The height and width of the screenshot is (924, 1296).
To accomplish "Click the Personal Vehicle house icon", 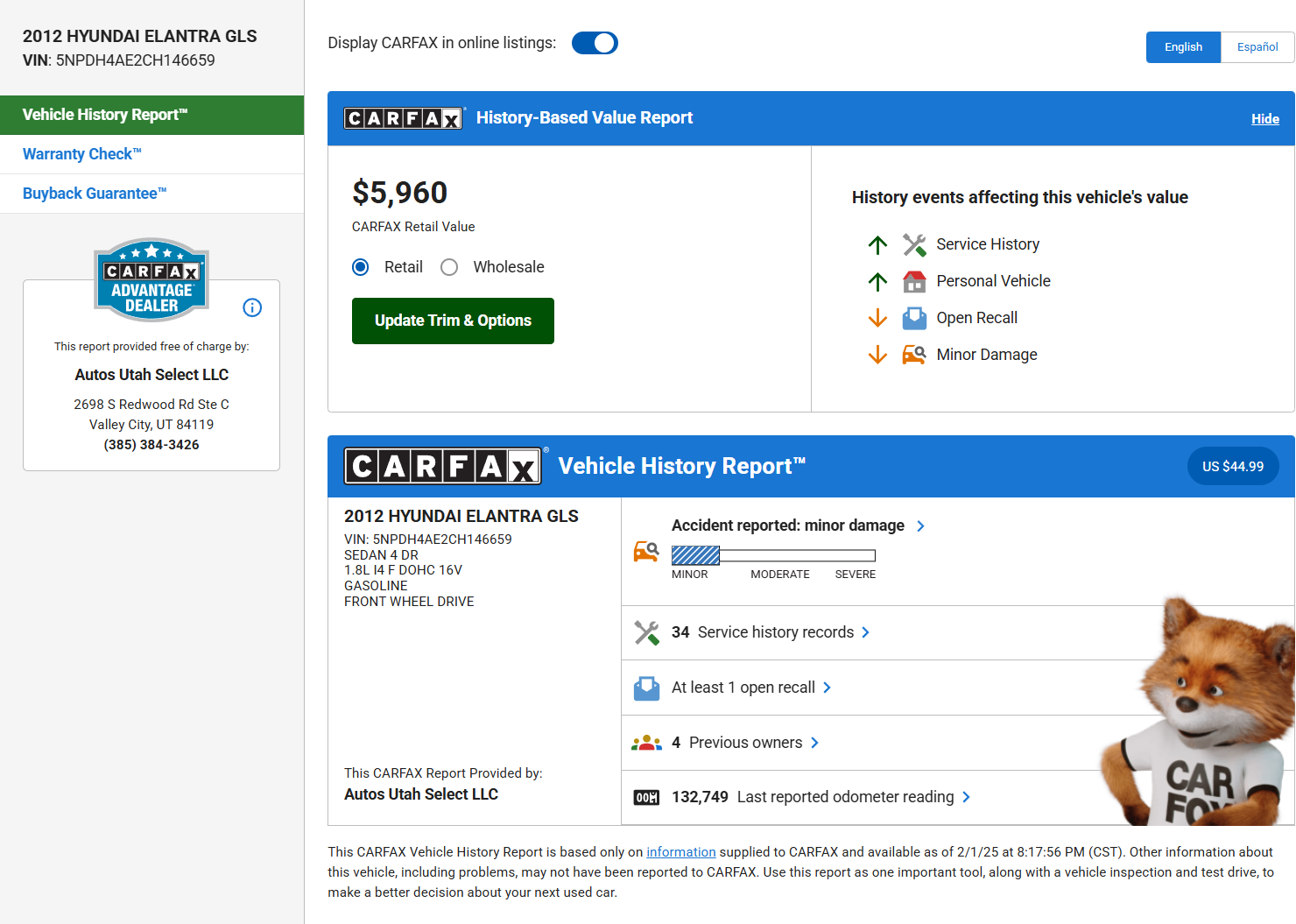I will (914, 282).
